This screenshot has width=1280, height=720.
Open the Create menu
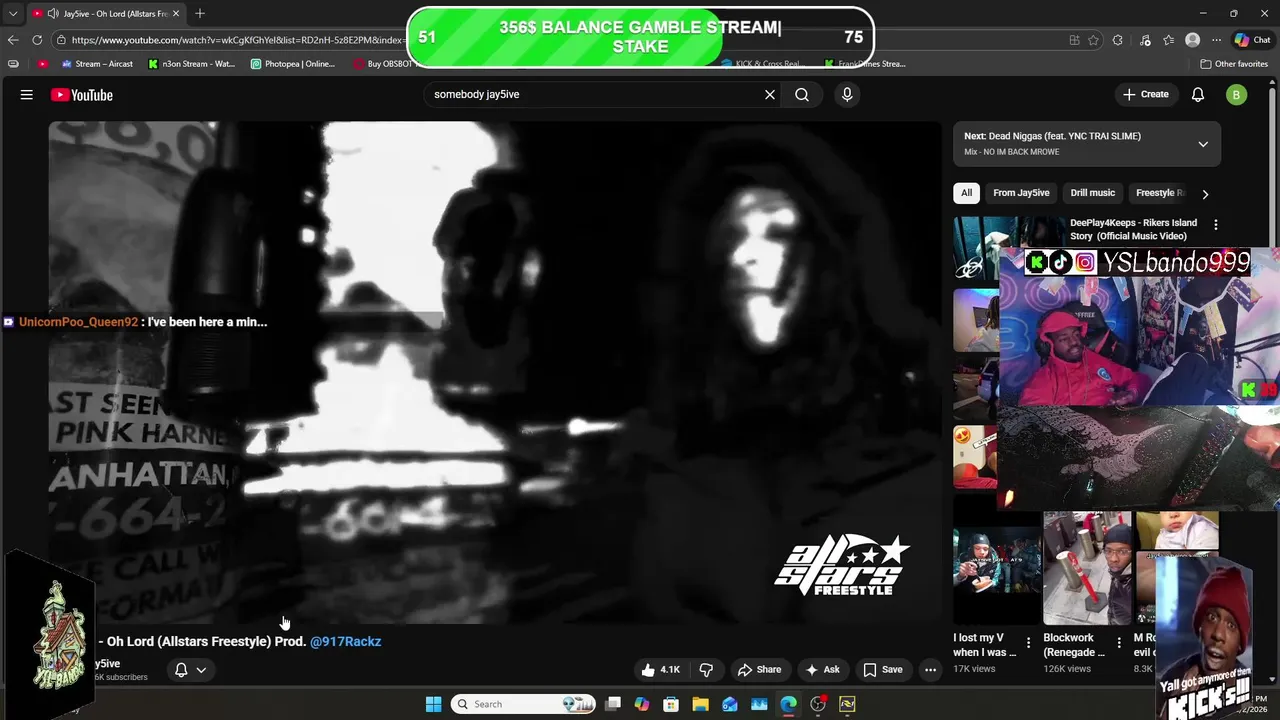1146,94
